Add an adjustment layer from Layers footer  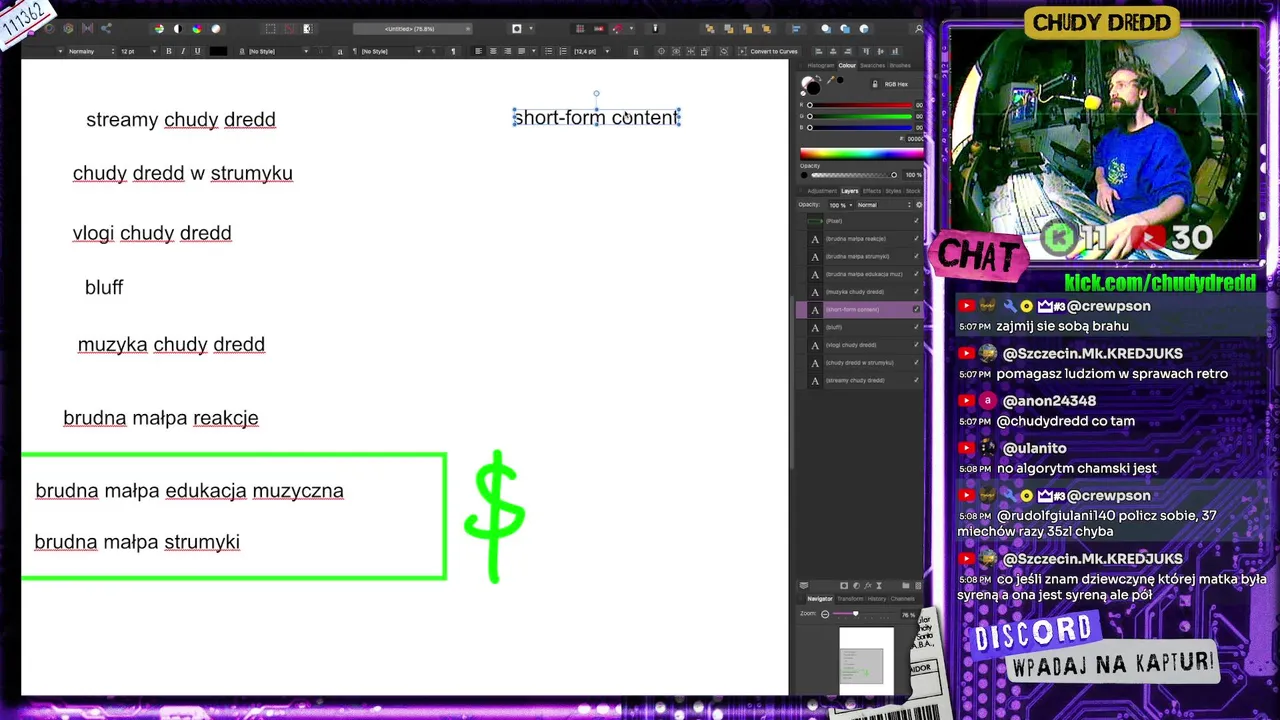coord(857,586)
